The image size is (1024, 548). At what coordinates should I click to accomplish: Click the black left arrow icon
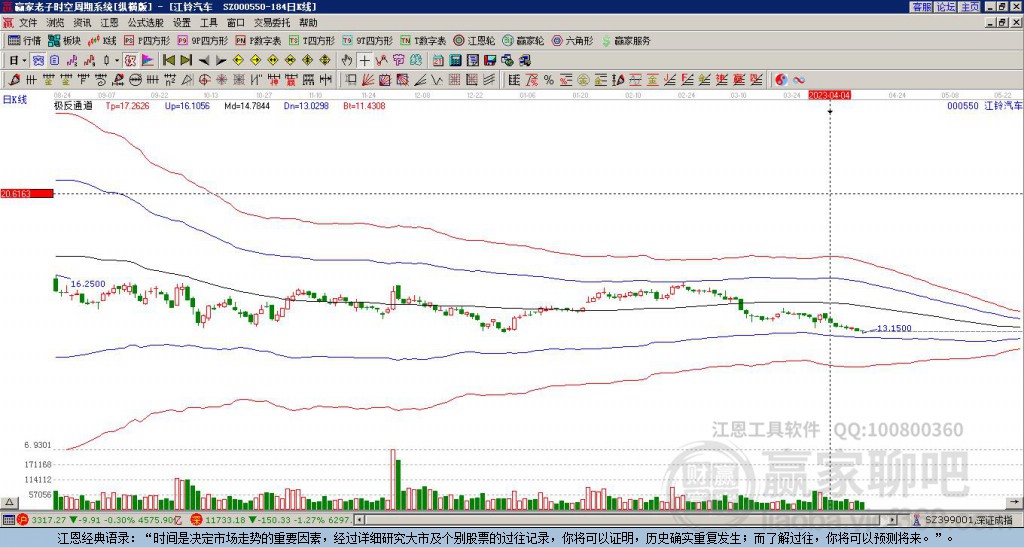point(204,61)
